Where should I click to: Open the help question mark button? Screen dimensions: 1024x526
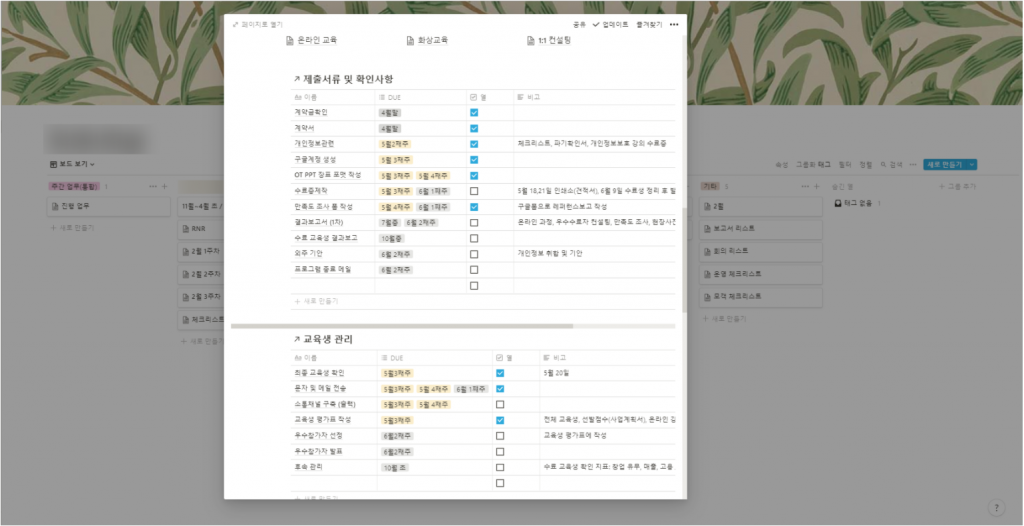point(996,507)
